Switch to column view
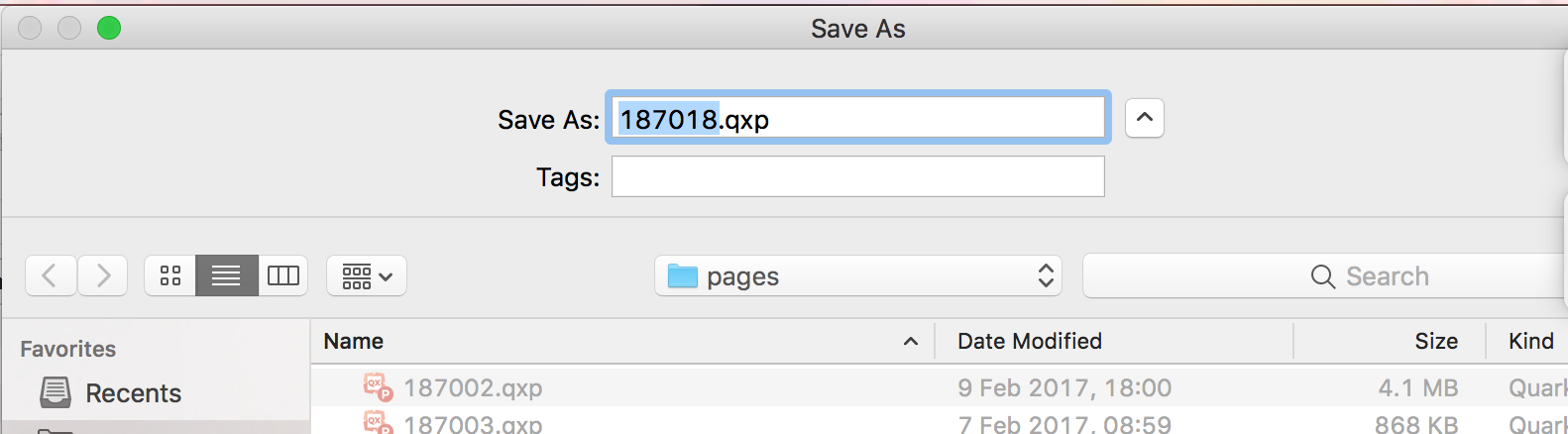This screenshot has width=1568, height=434. tap(283, 275)
